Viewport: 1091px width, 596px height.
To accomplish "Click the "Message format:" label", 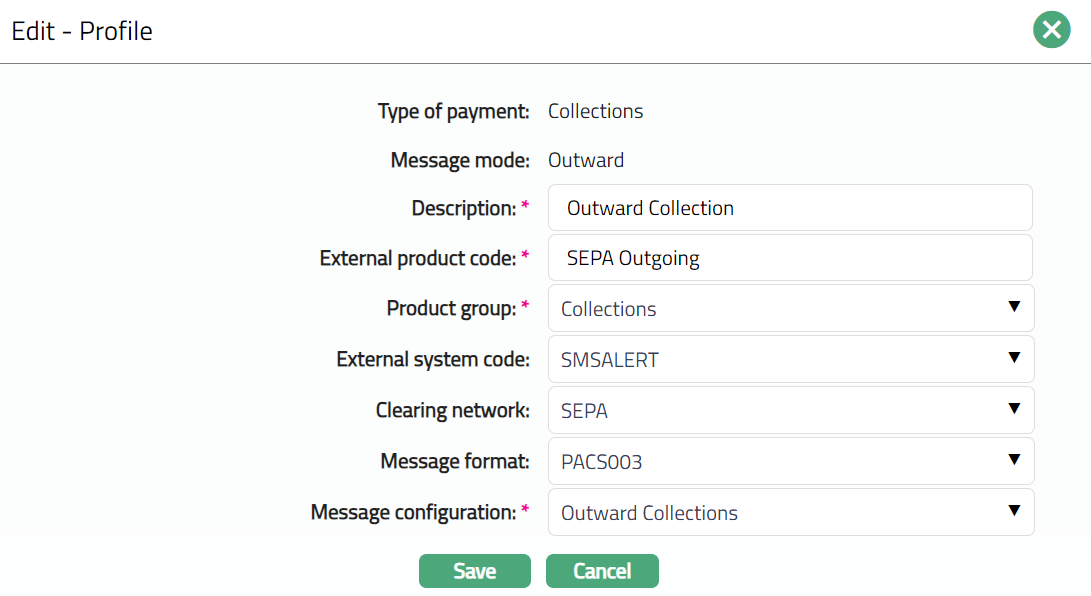I will click(x=455, y=461).
